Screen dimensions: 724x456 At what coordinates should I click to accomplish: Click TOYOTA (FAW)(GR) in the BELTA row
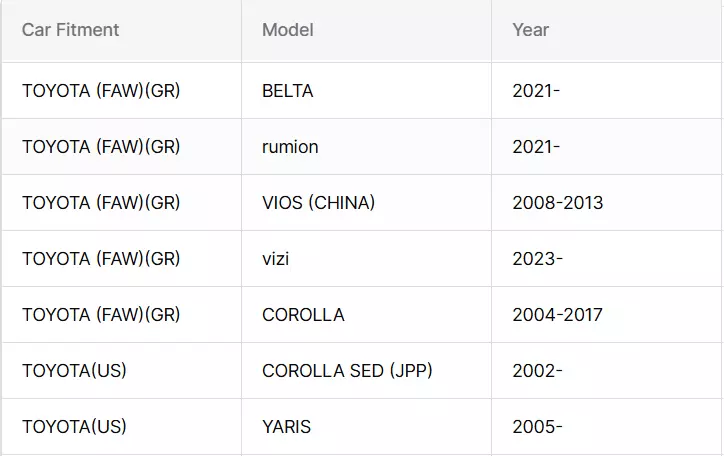click(x=101, y=91)
